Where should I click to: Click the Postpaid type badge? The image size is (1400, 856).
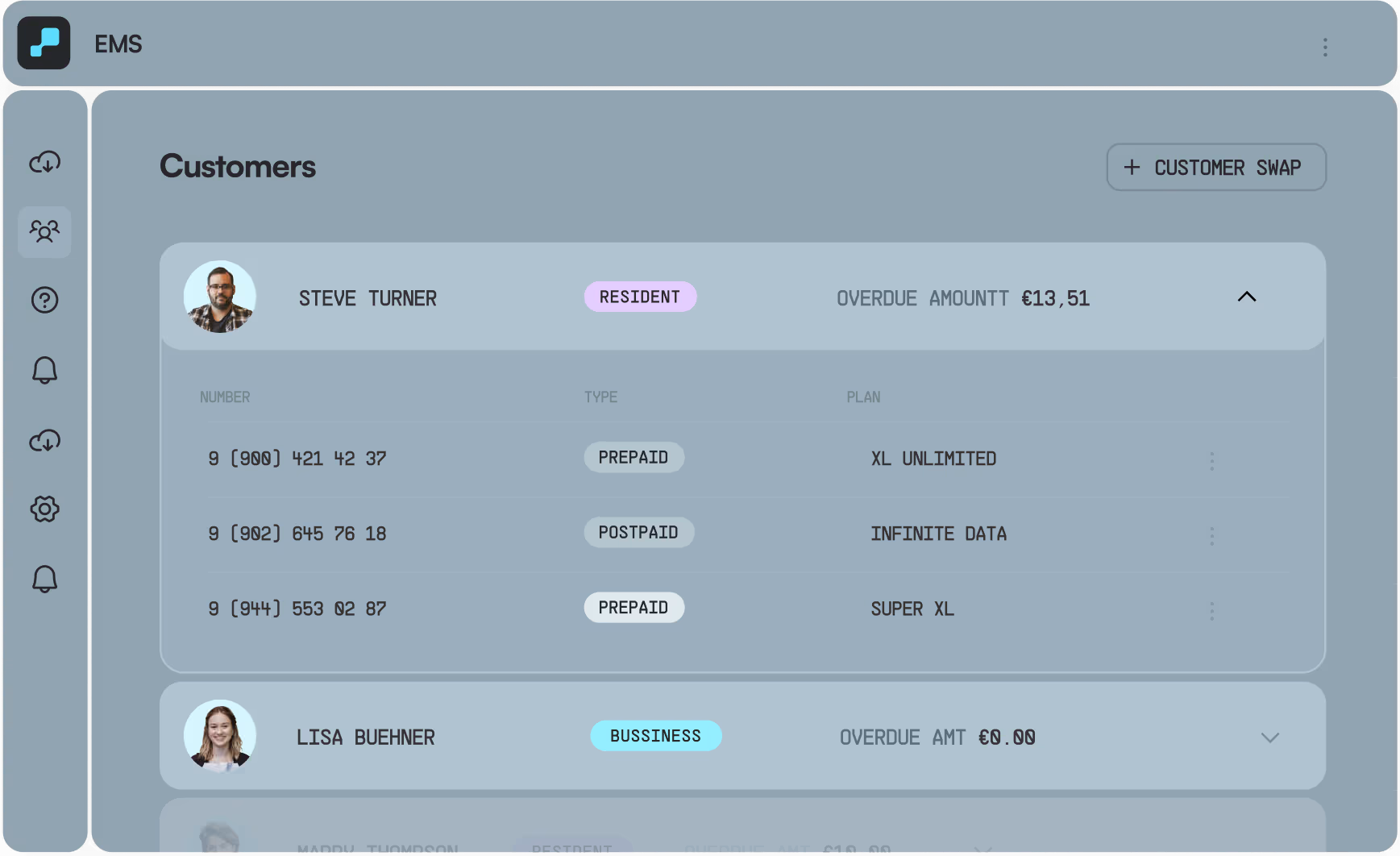pos(638,533)
